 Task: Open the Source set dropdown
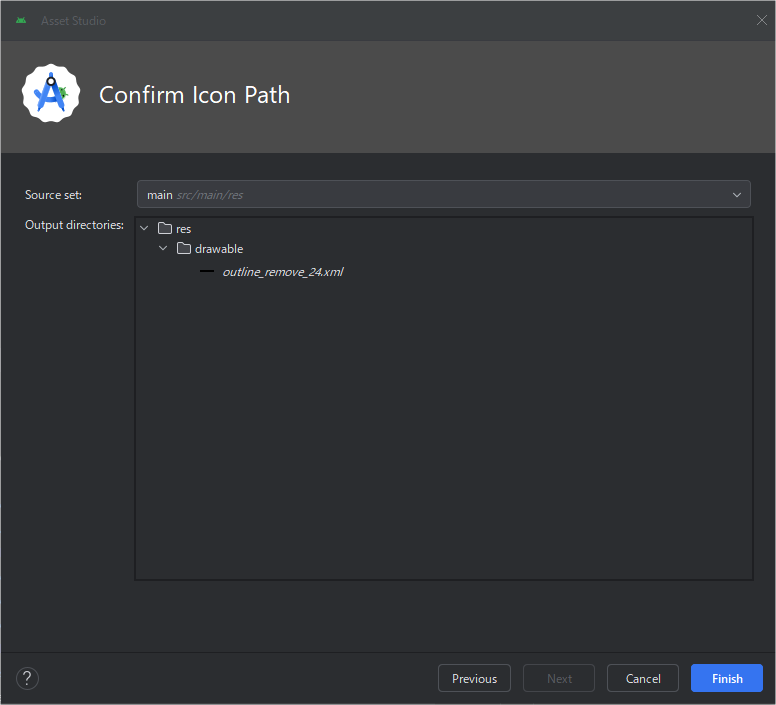click(443, 194)
